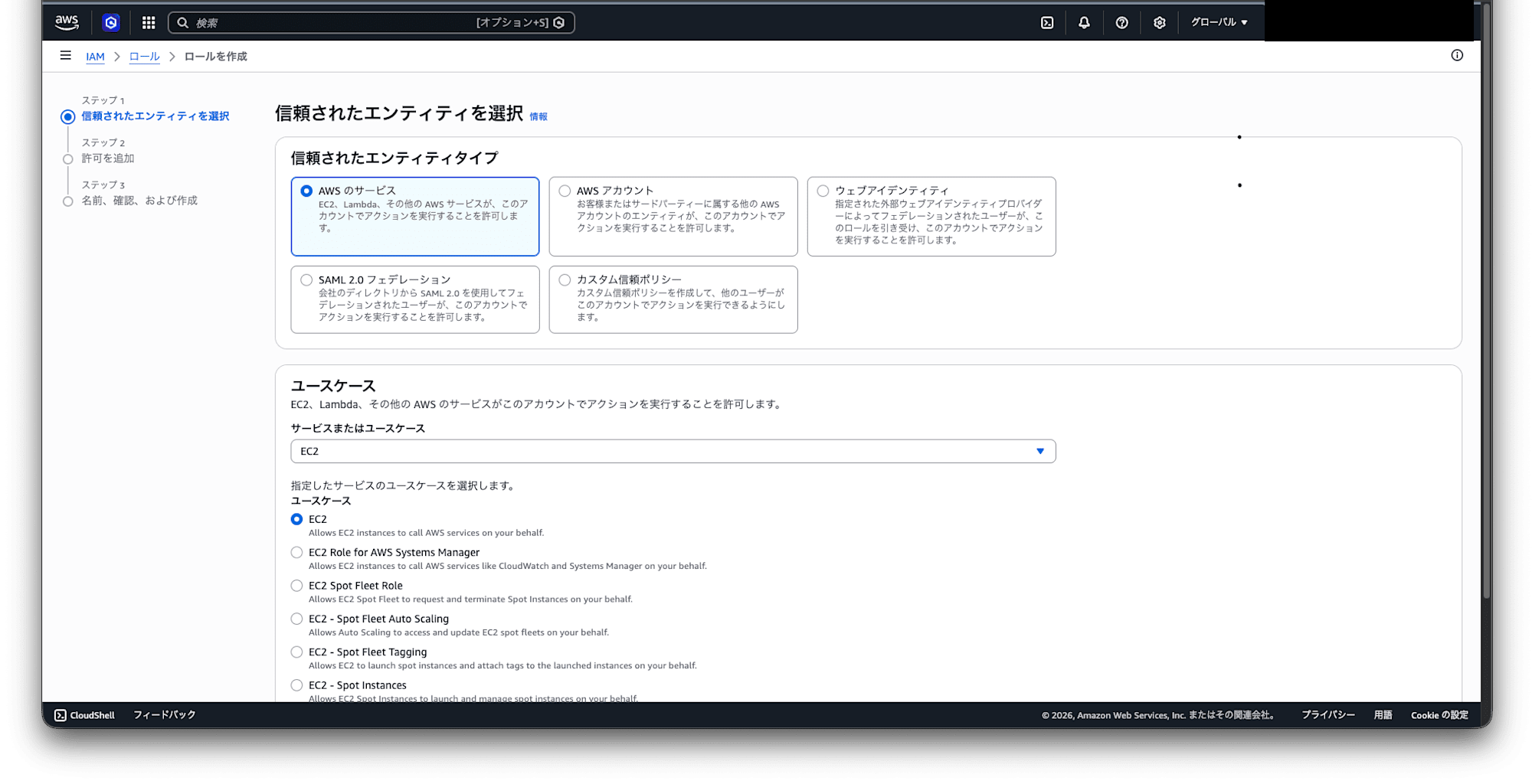
Task: Open the AWS services grid menu
Action: (149, 22)
